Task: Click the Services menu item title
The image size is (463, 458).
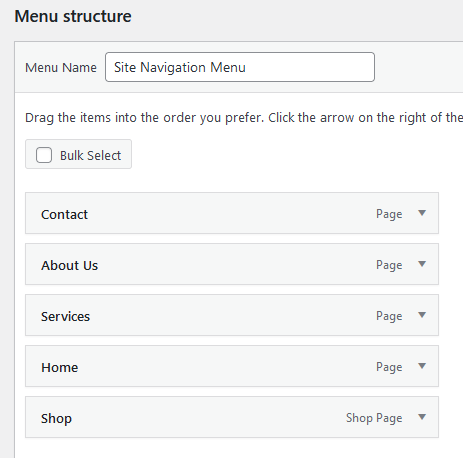Action: tap(65, 316)
